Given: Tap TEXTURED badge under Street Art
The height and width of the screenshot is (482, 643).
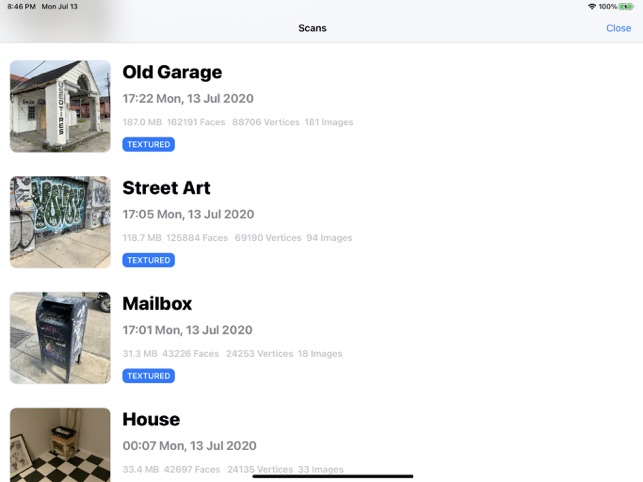Looking at the screenshot, I should (x=148, y=261).
